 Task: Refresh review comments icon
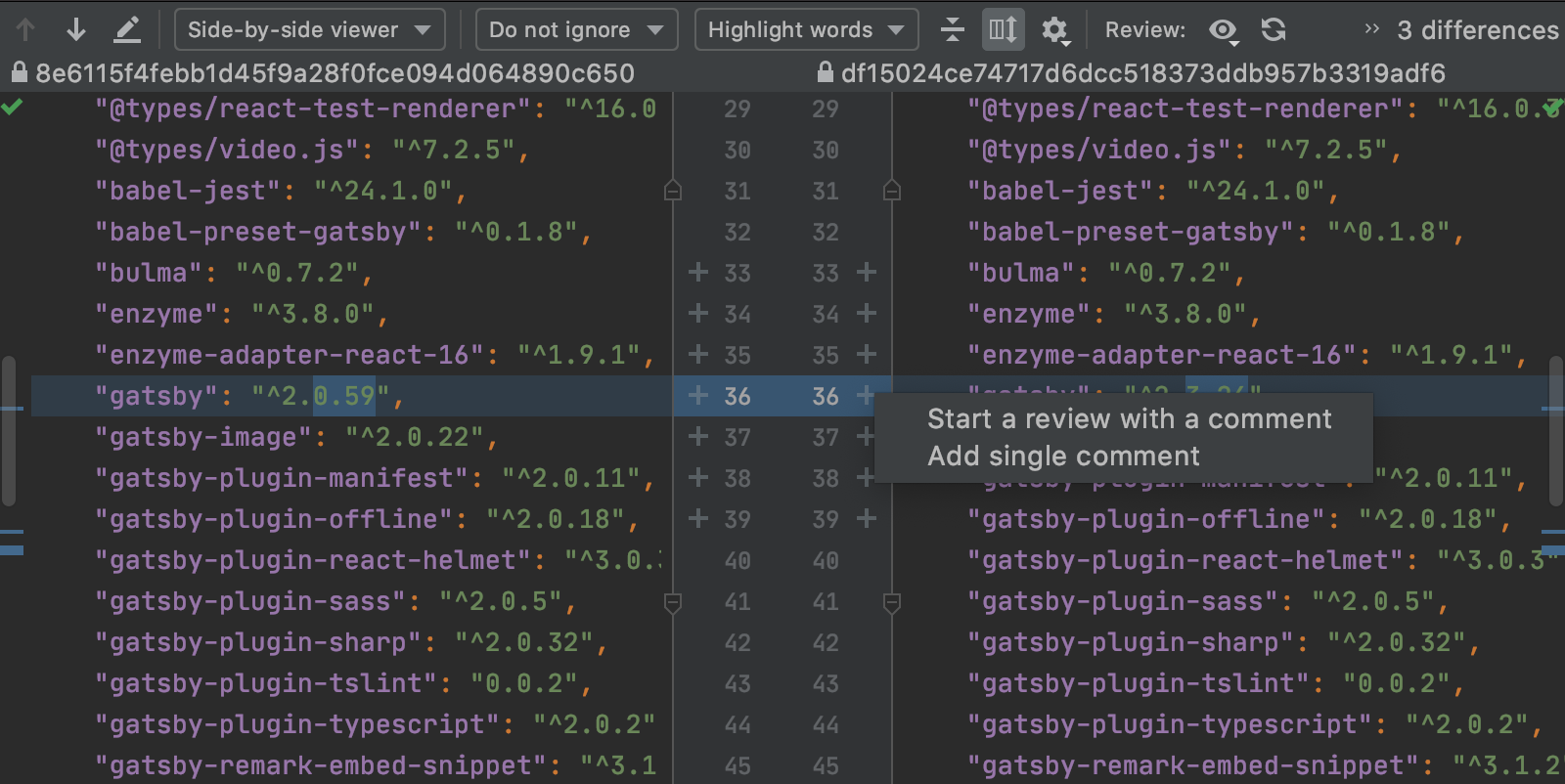pyautogui.click(x=1274, y=30)
